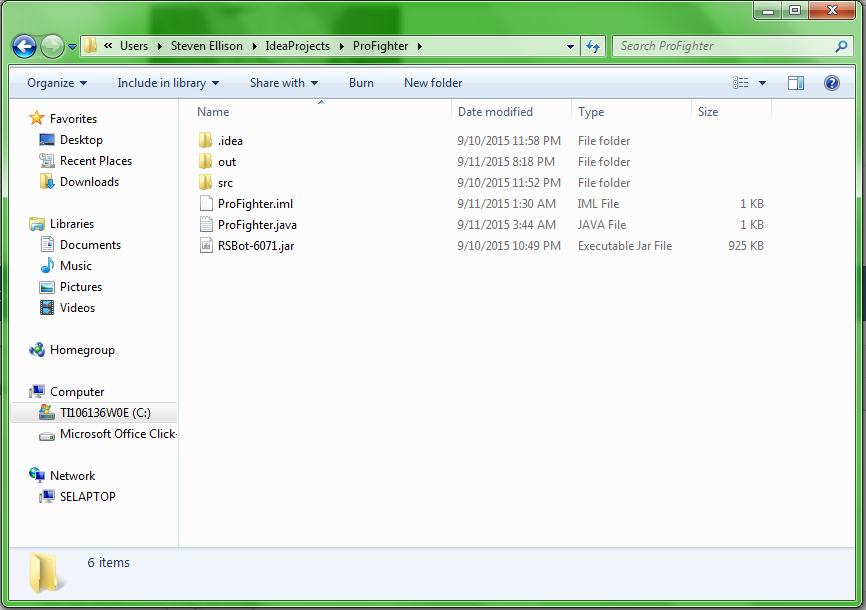The width and height of the screenshot is (866, 610).
Task: Open the address bar history dropdown
Action: point(571,47)
